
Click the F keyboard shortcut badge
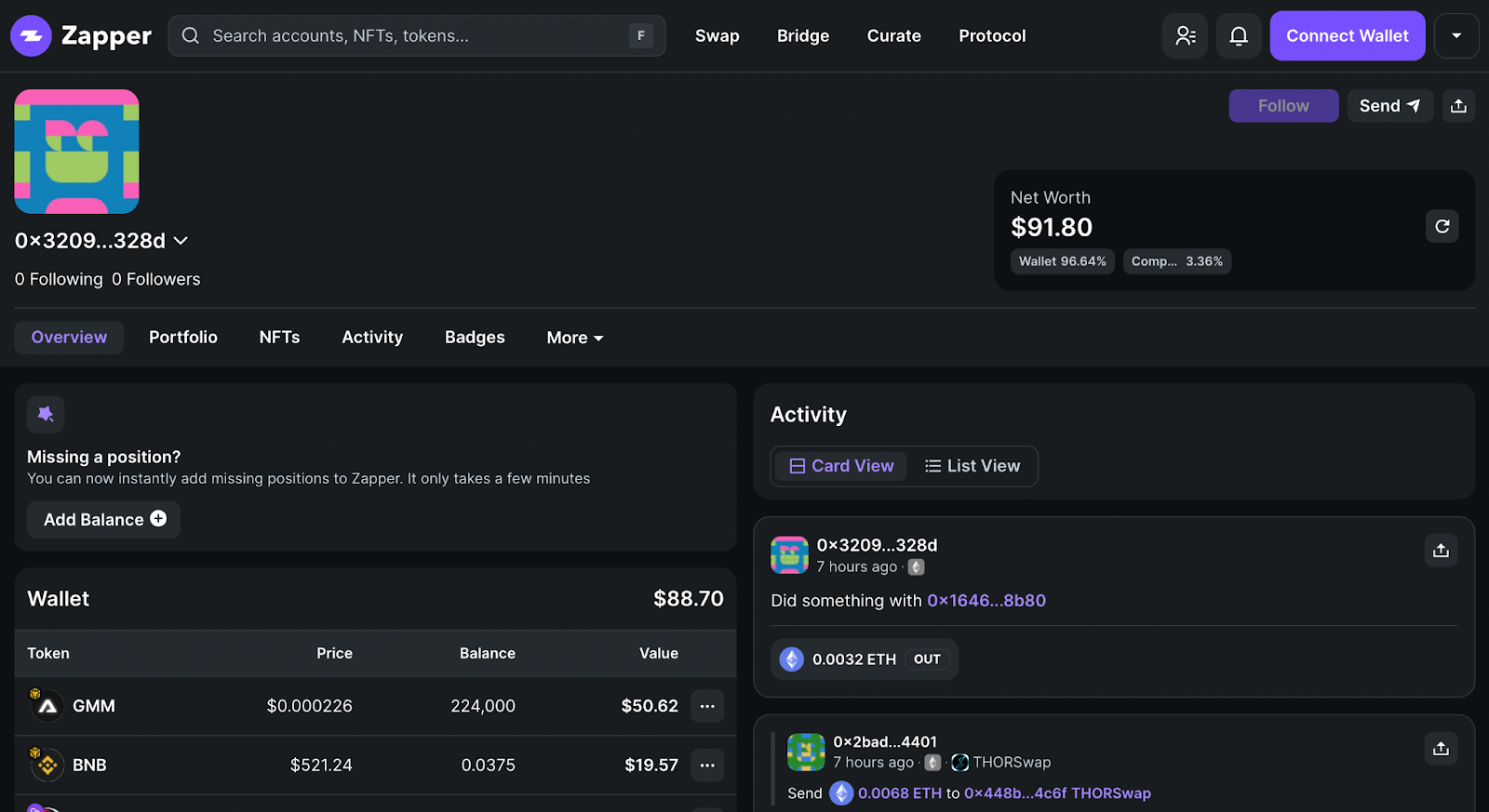pyautogui.click(x=640, y=36)
